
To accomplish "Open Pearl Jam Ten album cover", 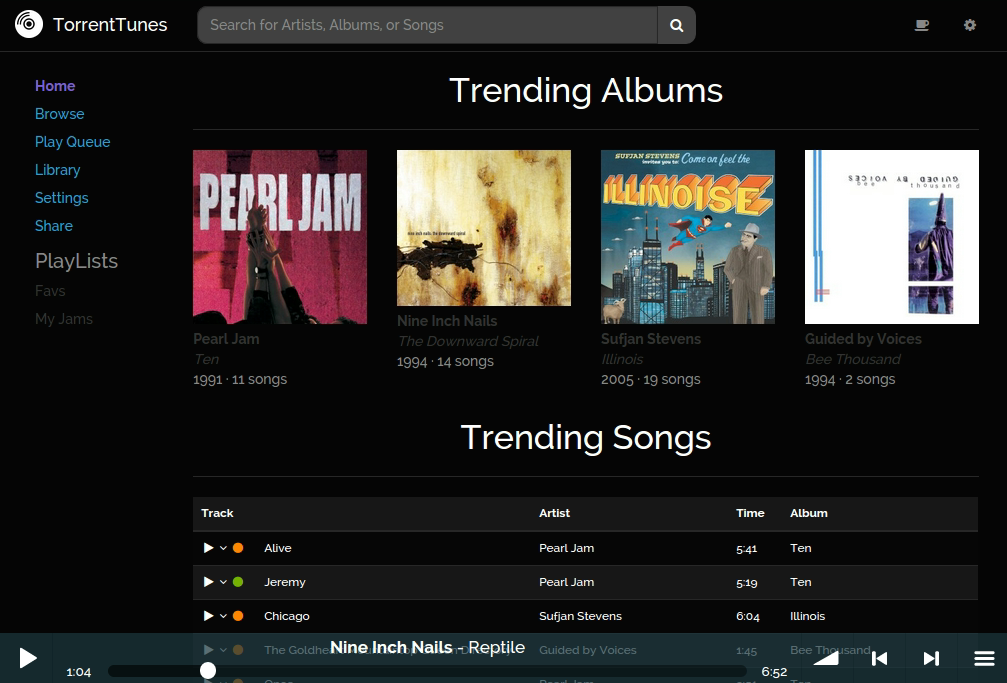I will (x=280, y=237).
